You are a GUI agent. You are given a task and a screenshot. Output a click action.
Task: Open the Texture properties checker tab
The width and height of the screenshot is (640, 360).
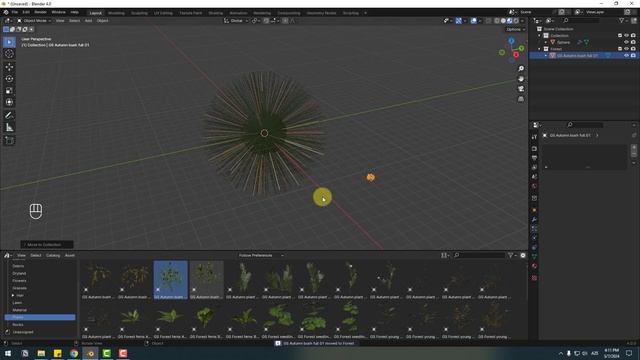(534, 278)
